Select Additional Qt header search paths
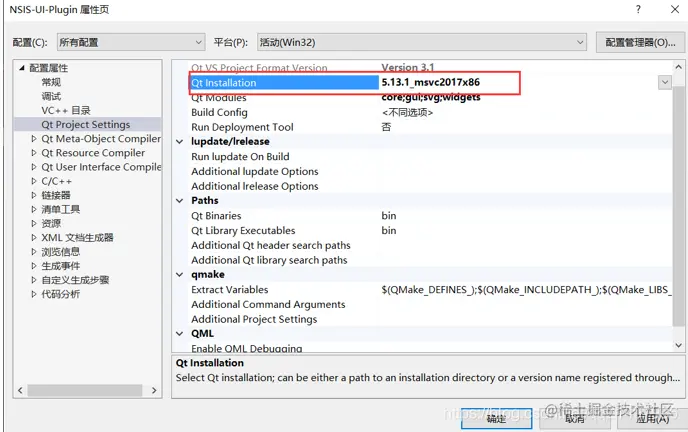688x432 pixels. tap(271, 245)
